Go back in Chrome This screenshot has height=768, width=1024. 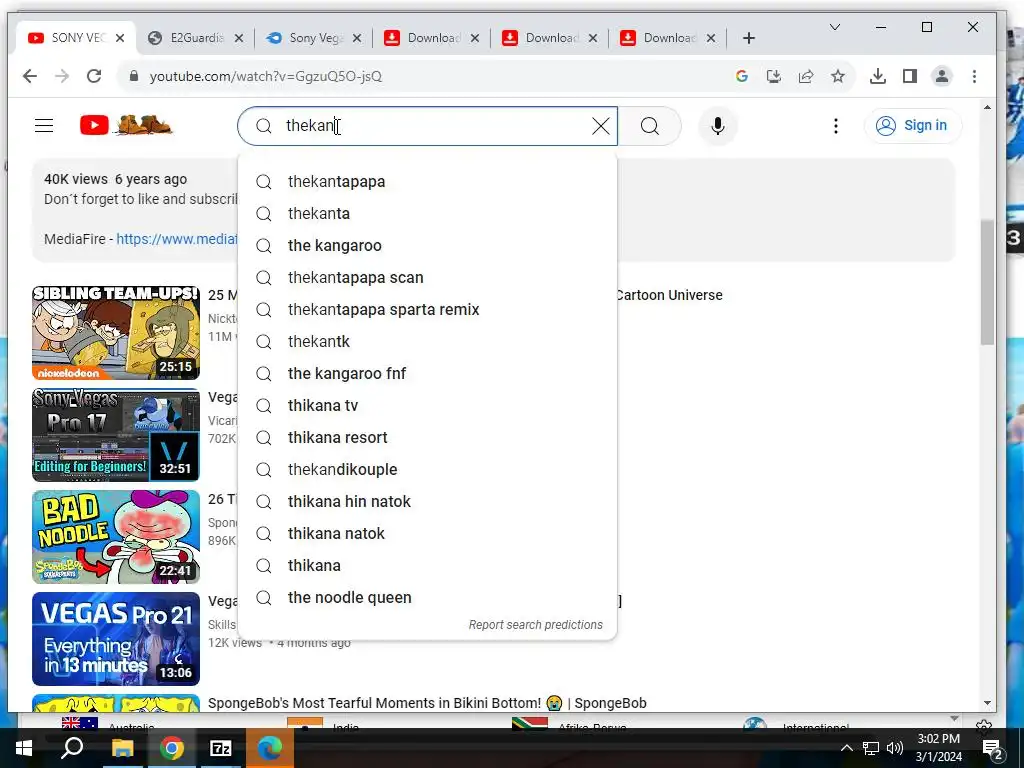click(x=30, y=76)
